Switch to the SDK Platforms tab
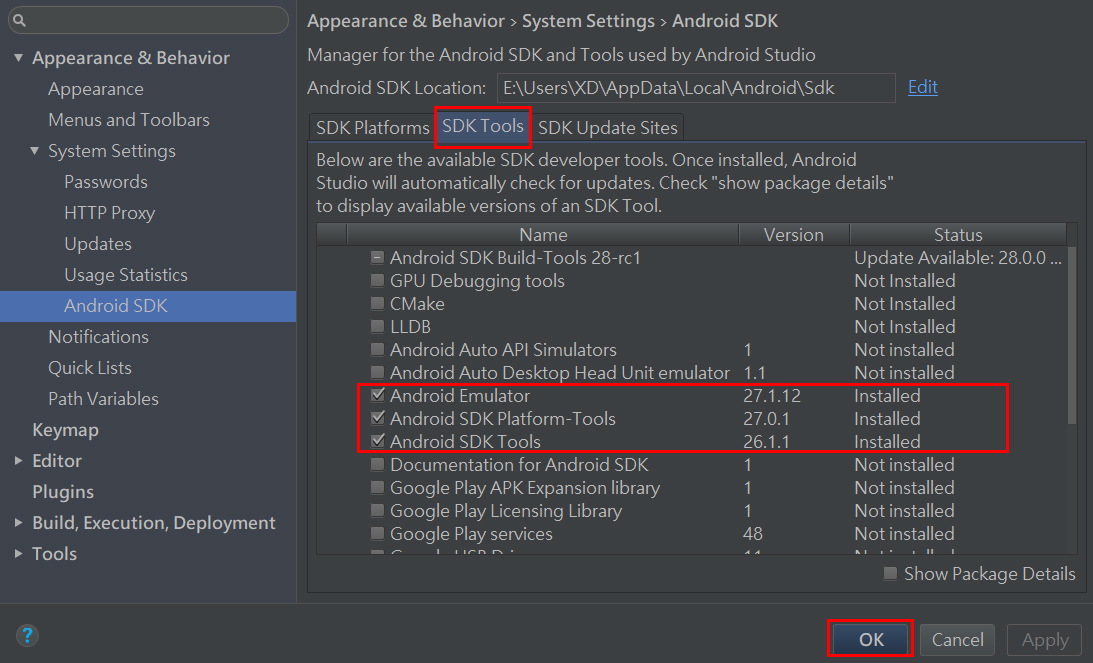This screenshot has height=663, width=1093. click(372, 128)
